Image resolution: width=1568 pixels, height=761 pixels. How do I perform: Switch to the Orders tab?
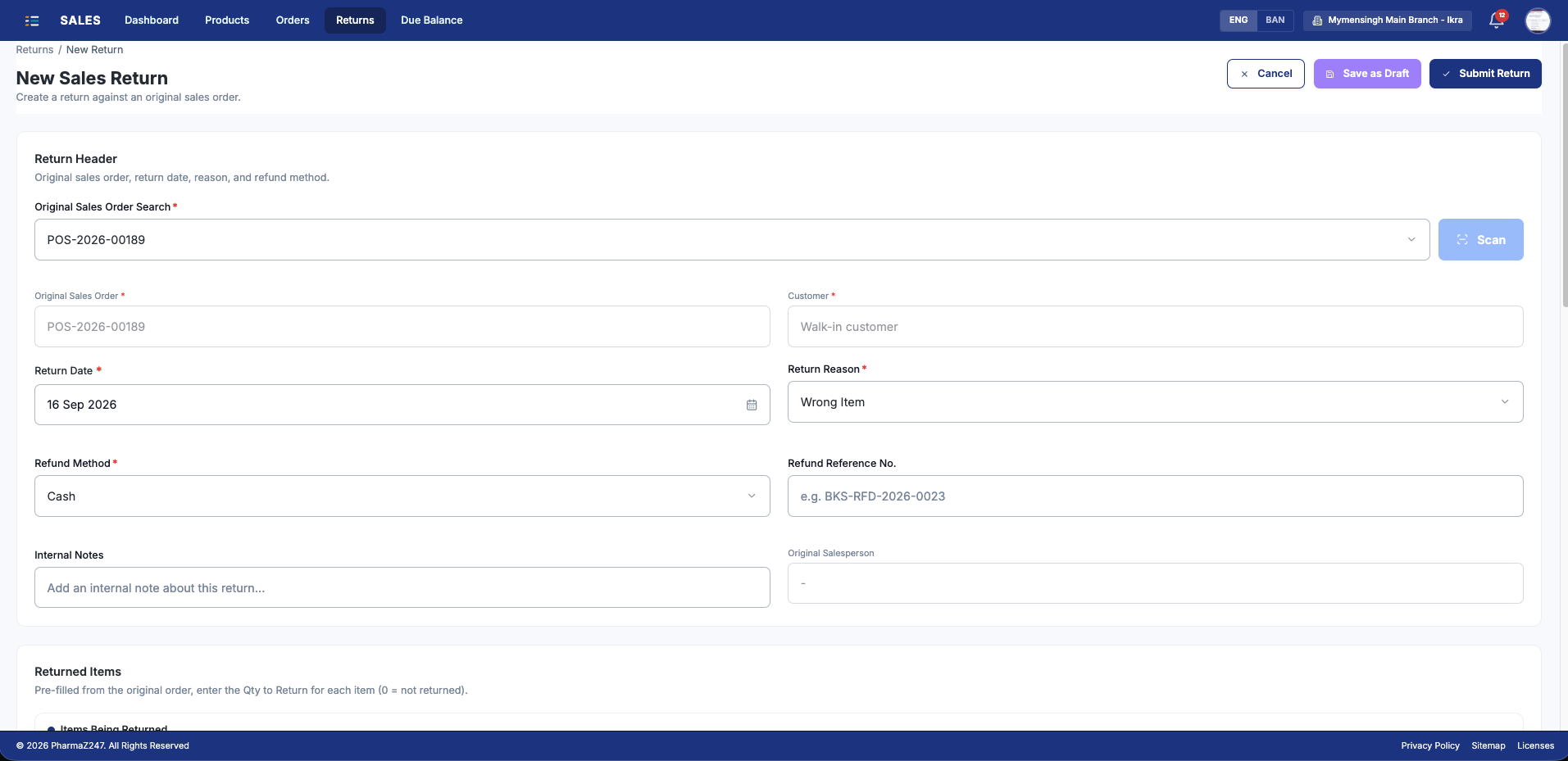click(x=293, y=20)
